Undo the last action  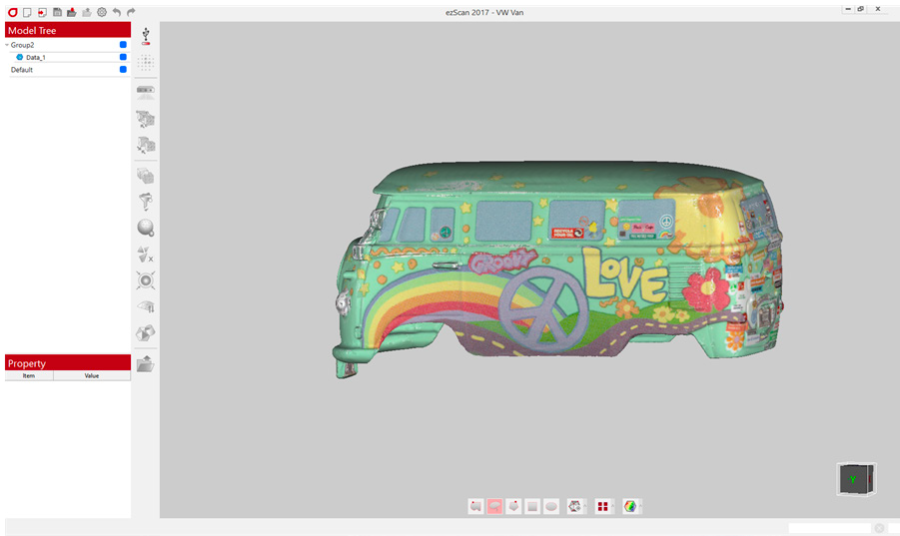(x=117, y=12)
